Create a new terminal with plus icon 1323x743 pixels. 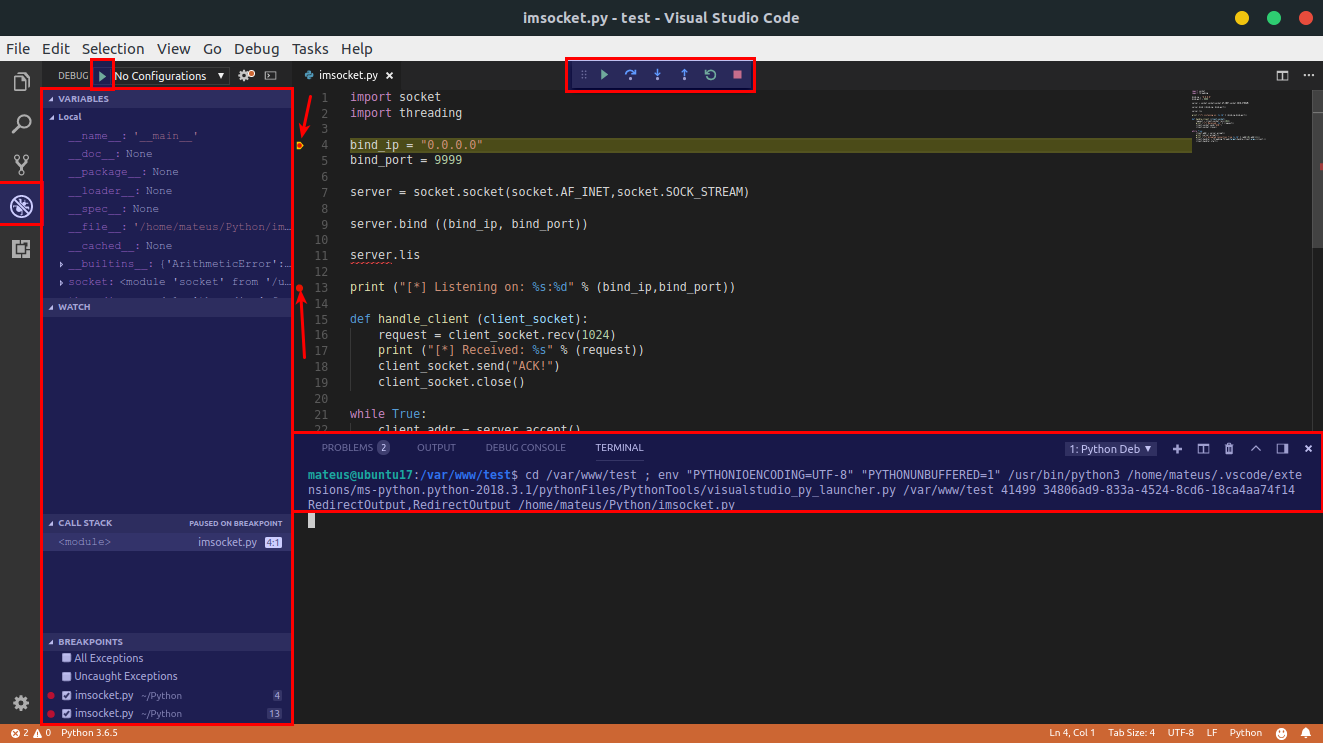1177,449
